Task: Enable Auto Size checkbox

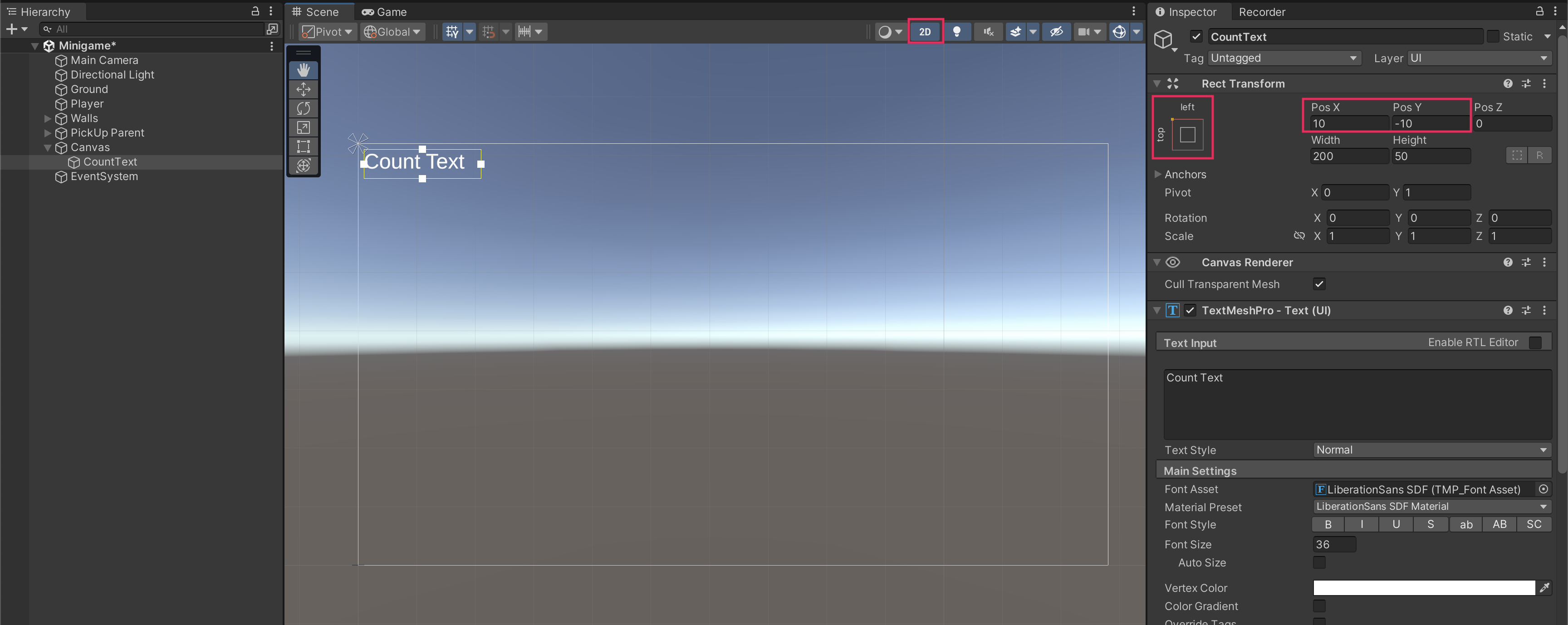Action: pyautogui.click(x=1319, y=563)
